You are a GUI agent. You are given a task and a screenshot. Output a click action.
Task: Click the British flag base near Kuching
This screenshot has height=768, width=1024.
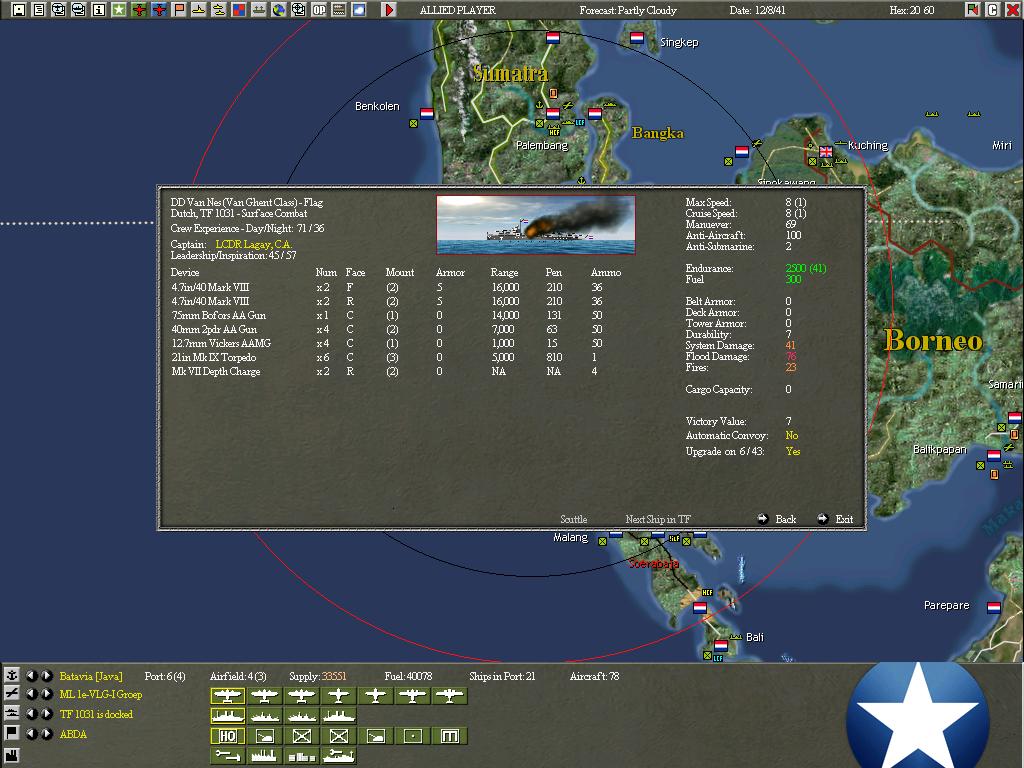[826, 152]
